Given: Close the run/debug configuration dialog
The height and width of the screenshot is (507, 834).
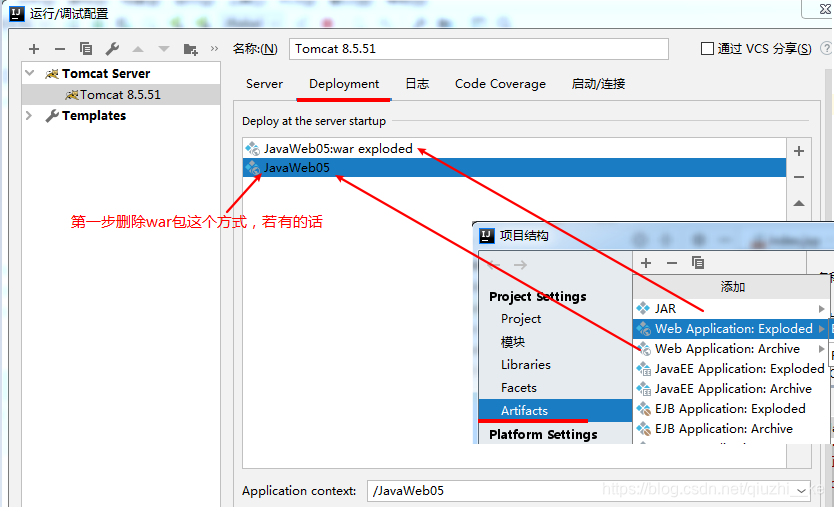Looking at the screenshot, I should (x=824, y=10).
